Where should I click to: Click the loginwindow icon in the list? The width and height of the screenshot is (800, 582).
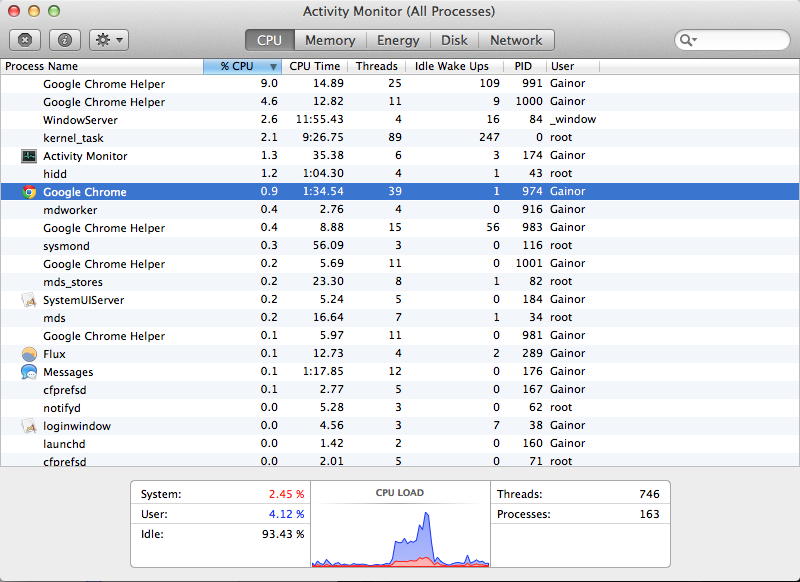pyautogui.click(x=29, y=426)
